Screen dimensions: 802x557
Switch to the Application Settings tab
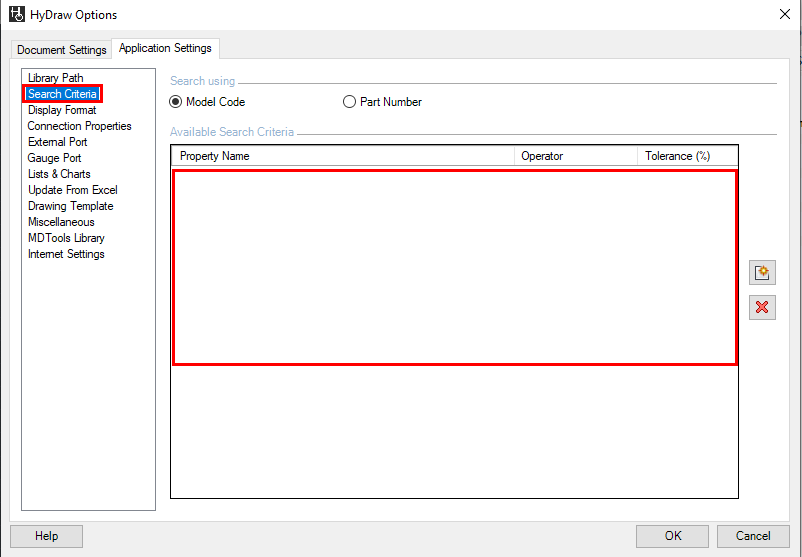[165, 48]
